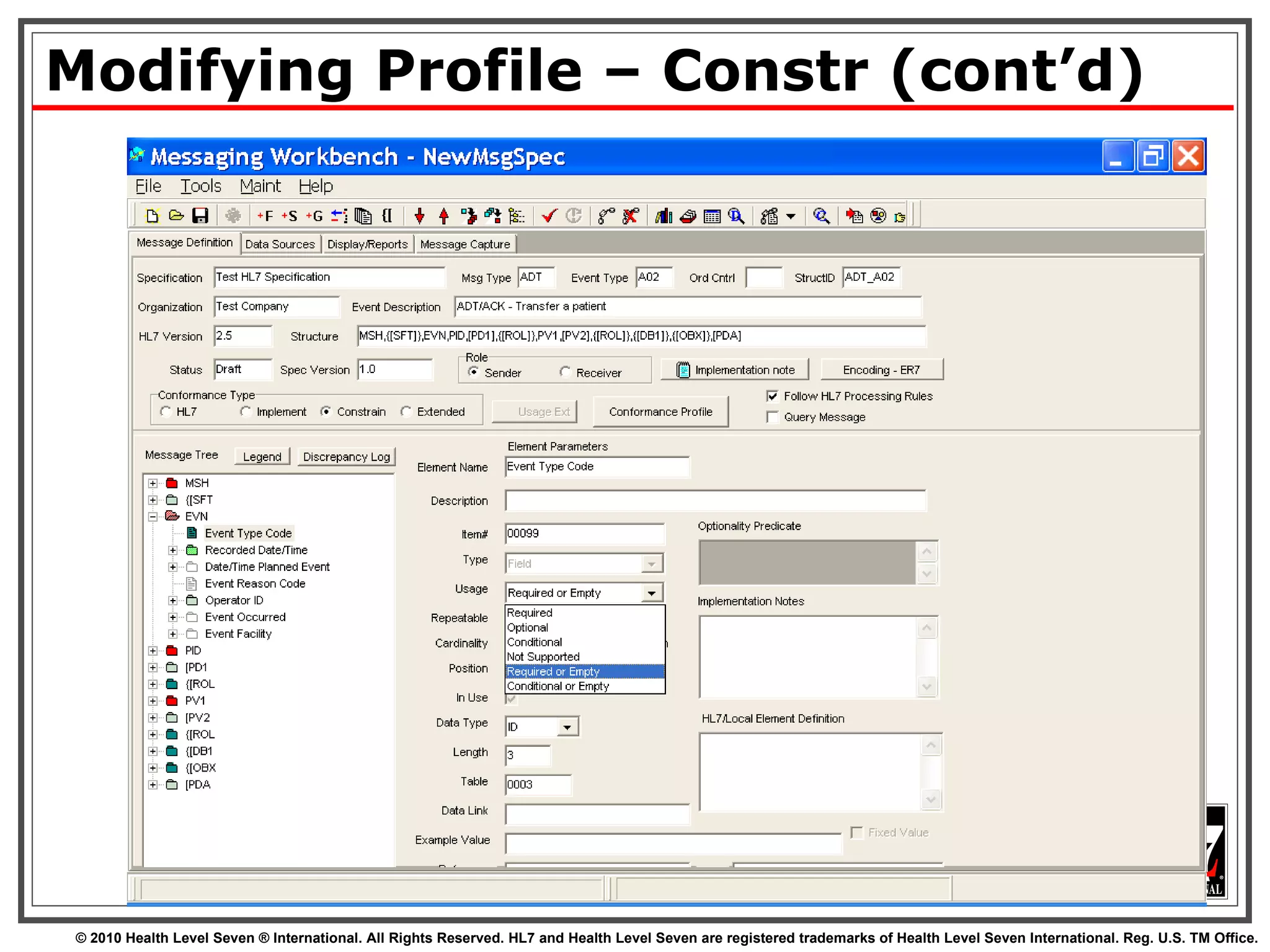1270x952 pixels.
Task: Click the table grid toolbar icon
Action: pyautogui.click(x=712, y=216)
